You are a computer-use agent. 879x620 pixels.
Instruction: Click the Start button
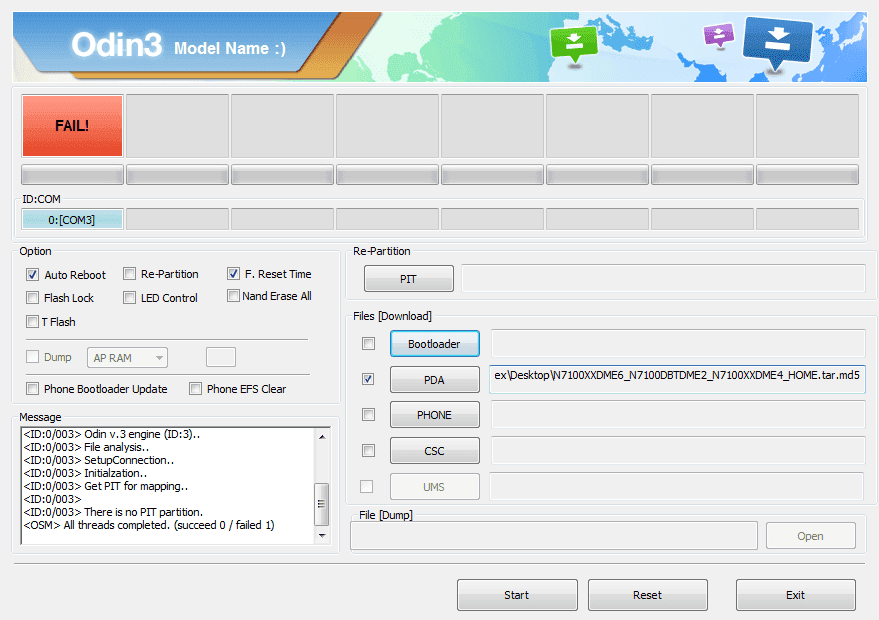tap(517, 595)
